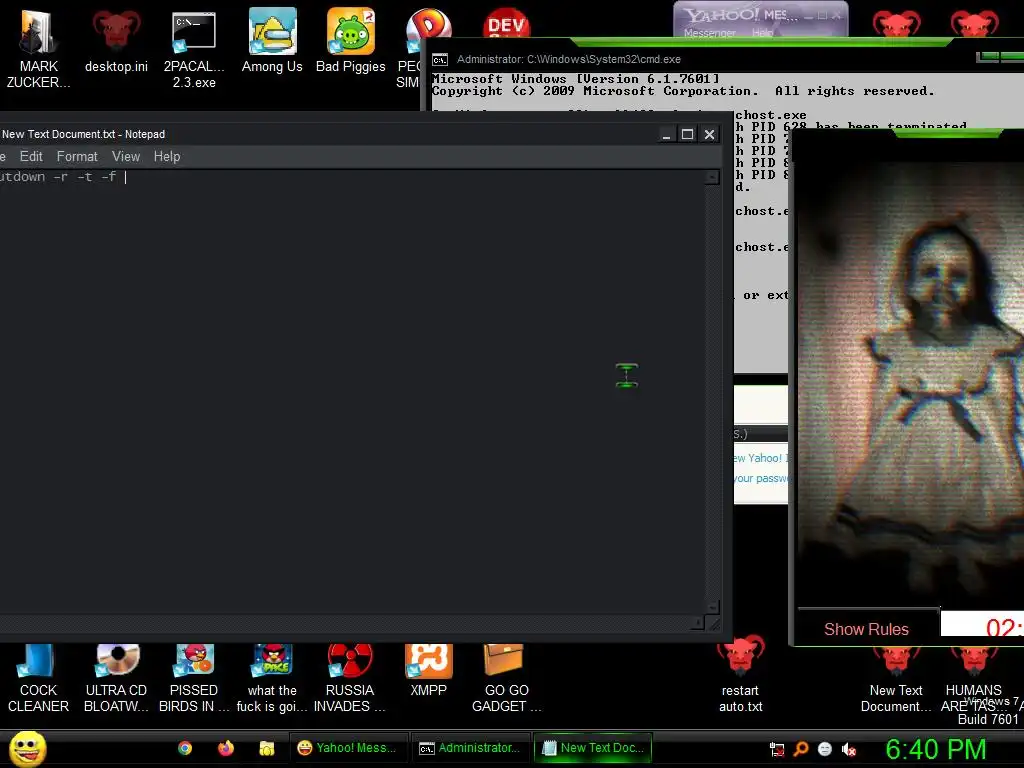Open Notepad's Help menu
1024x768 pixels.
[167, 156]
